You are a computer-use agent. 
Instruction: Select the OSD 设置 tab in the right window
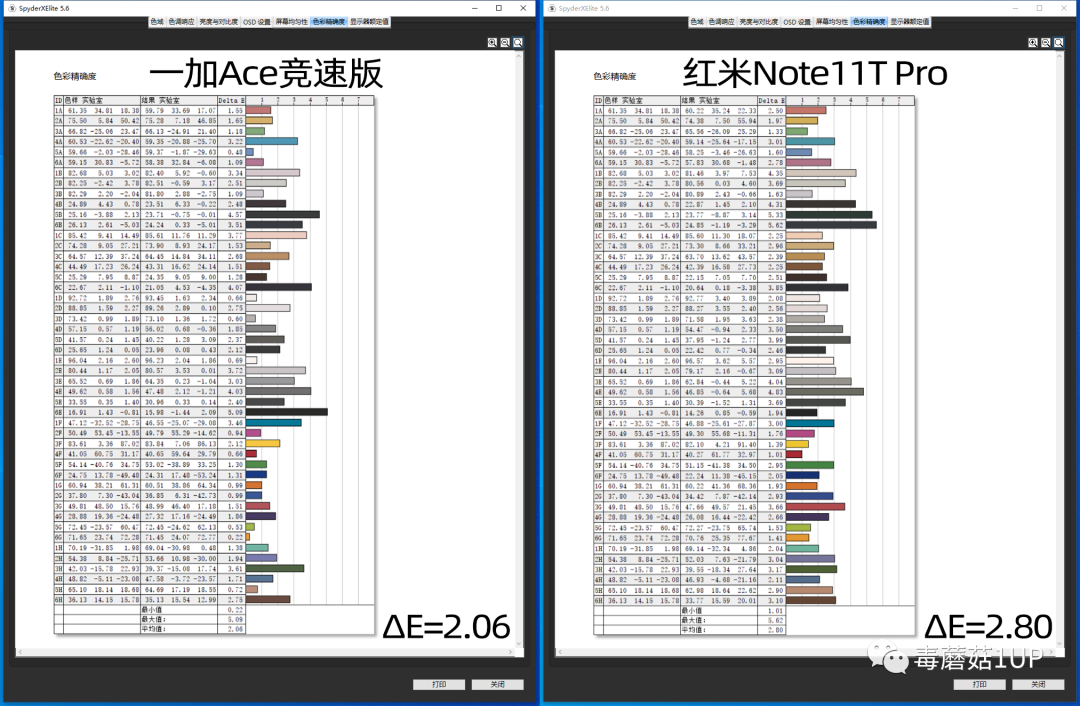[797, 22]
